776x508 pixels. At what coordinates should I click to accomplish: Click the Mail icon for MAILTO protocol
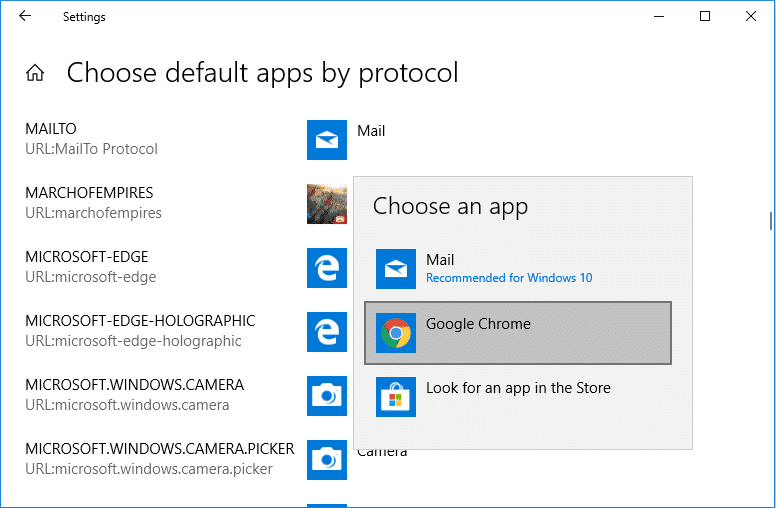click(327, 140)
